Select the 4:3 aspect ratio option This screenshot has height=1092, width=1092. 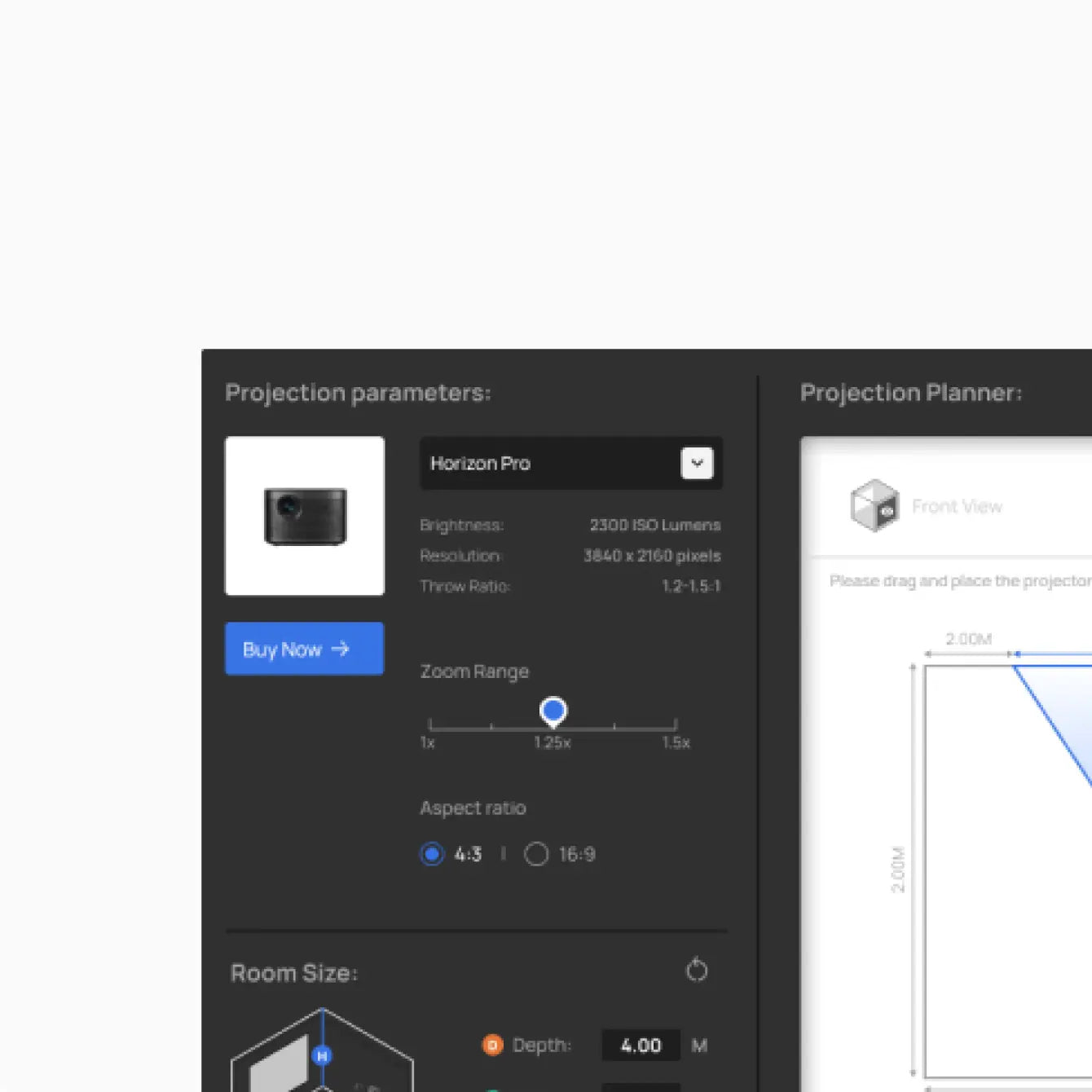click(x=432, y=854)
